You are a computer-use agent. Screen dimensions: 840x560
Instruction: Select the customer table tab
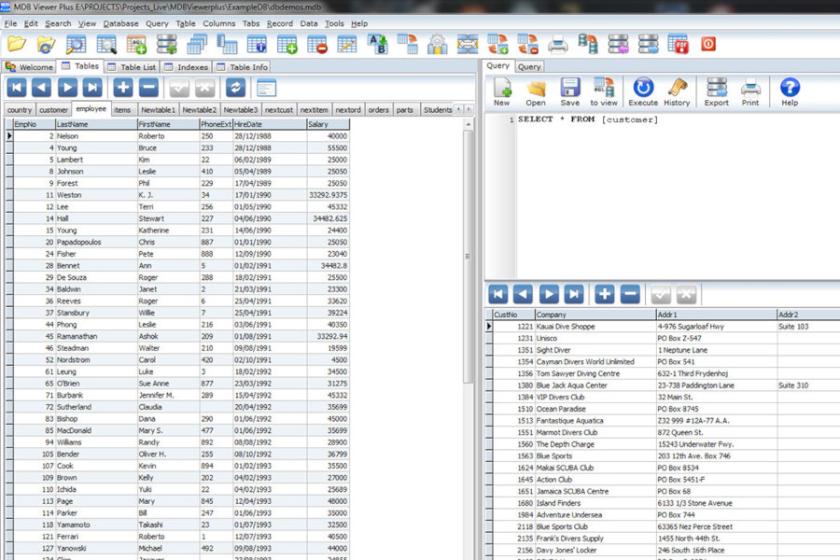(54, 110)
